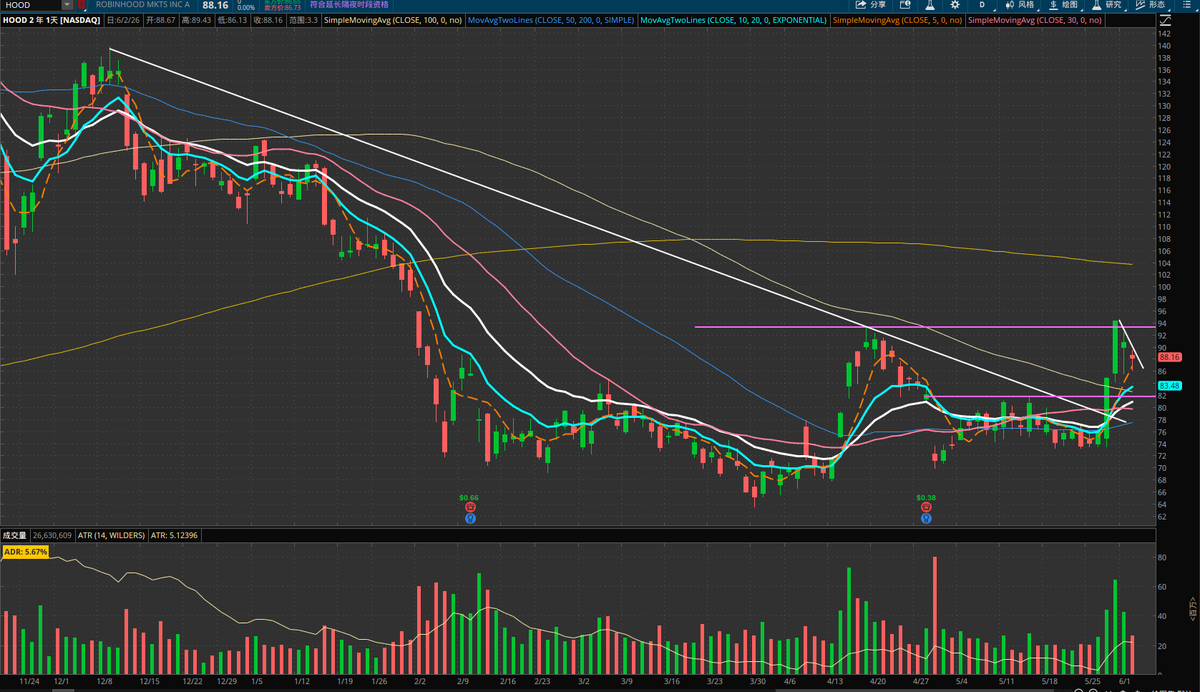Click the HOOD 2年 1天 [NASDAQ] chart title
The height and width of the screenshot is (692, 1200).
(x=51, y=20)
